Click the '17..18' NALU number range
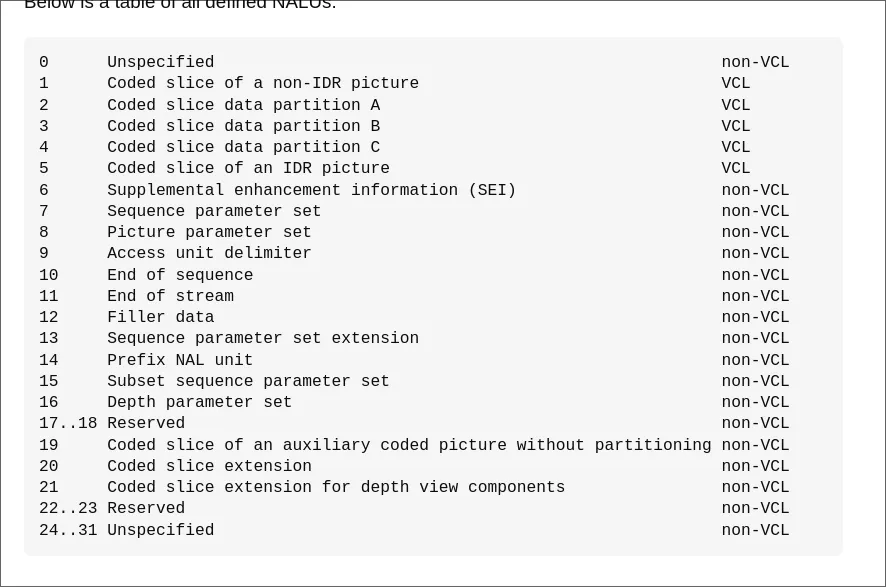The image size is (886, 587). (x=68, y=423)
